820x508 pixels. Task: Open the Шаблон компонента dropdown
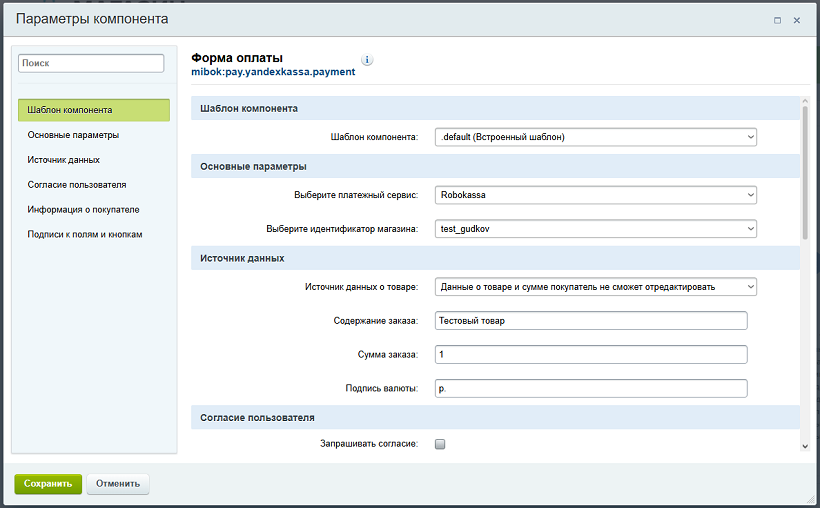click(596, 137)
